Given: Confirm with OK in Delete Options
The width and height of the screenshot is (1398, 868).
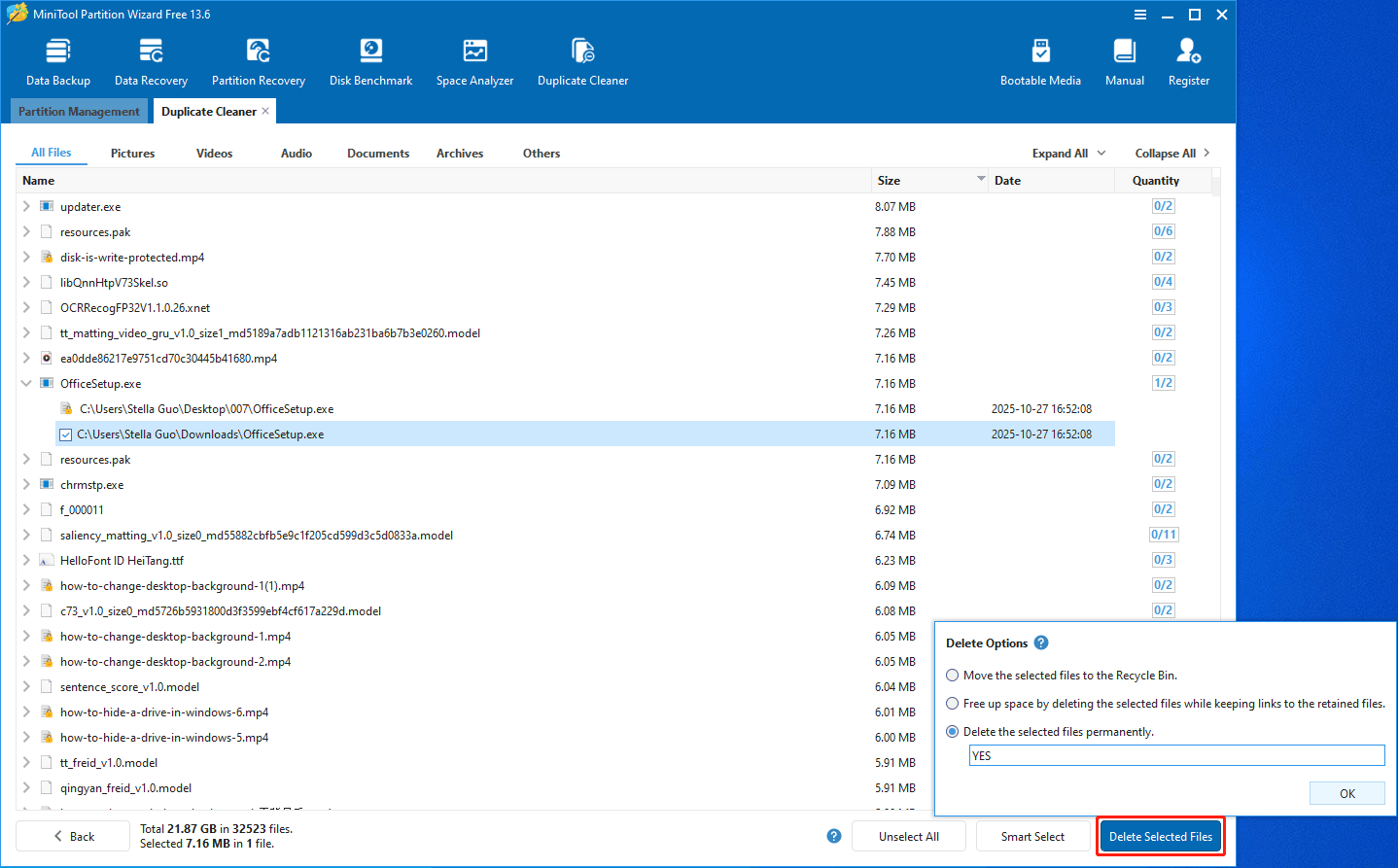Looking at the screenshot, I should point(1347,793).
